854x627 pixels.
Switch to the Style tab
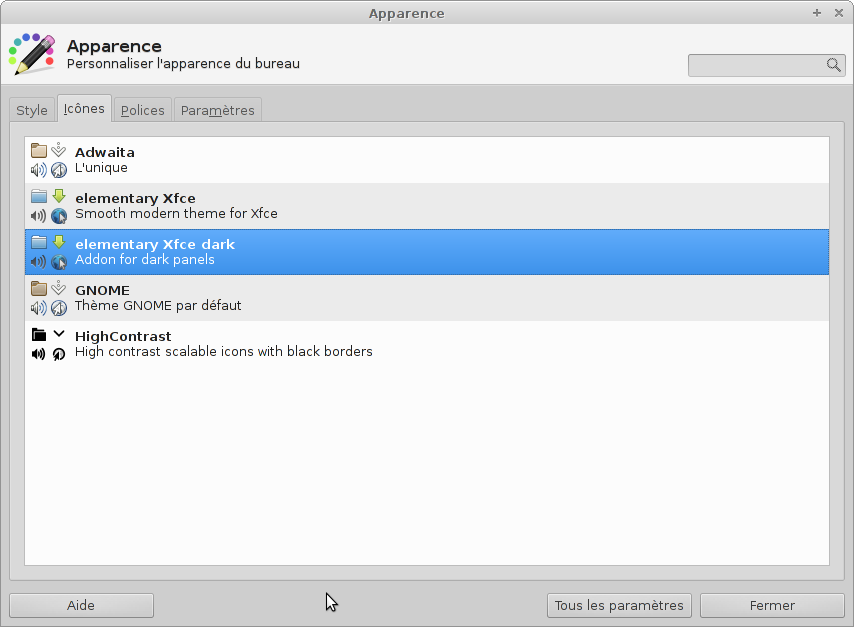[32, 110]
